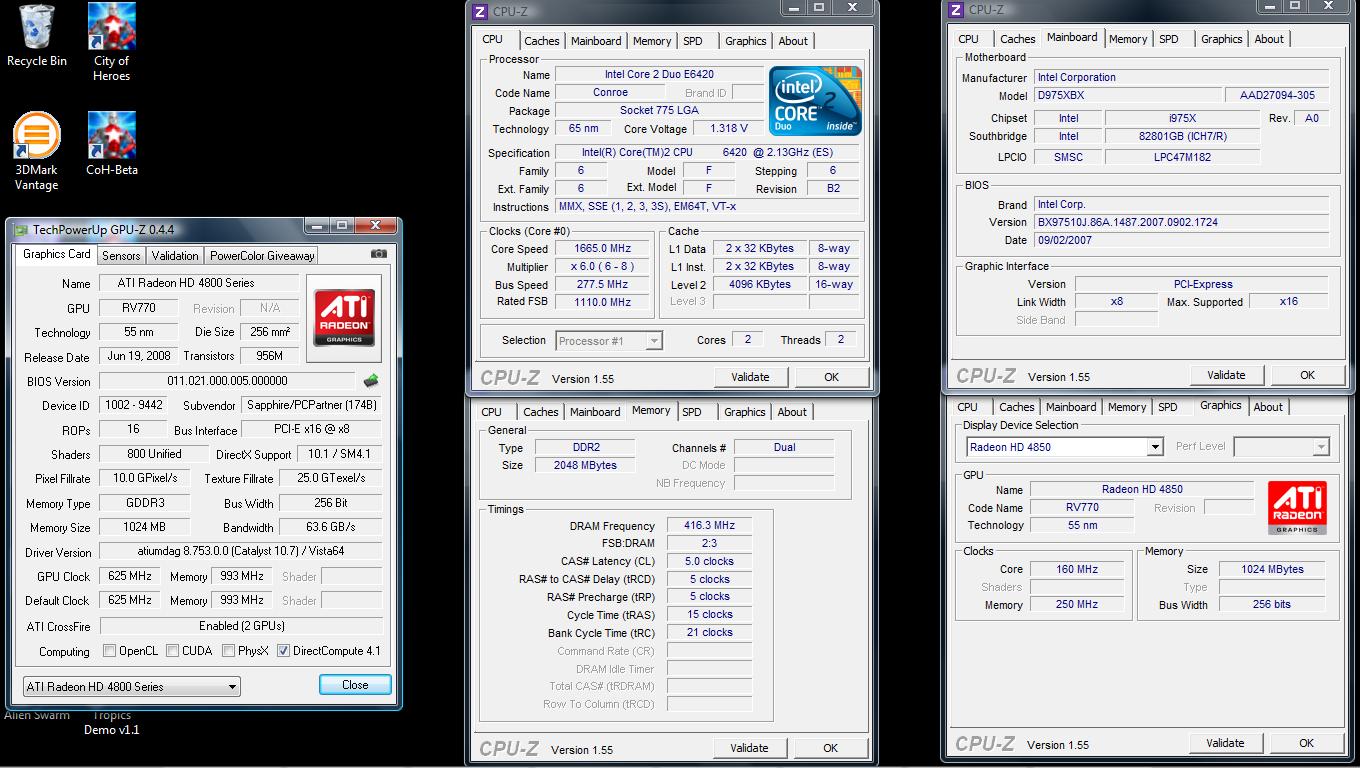
Task: Click the mainboard Model field D975XBX
Action: point(1127,95)
